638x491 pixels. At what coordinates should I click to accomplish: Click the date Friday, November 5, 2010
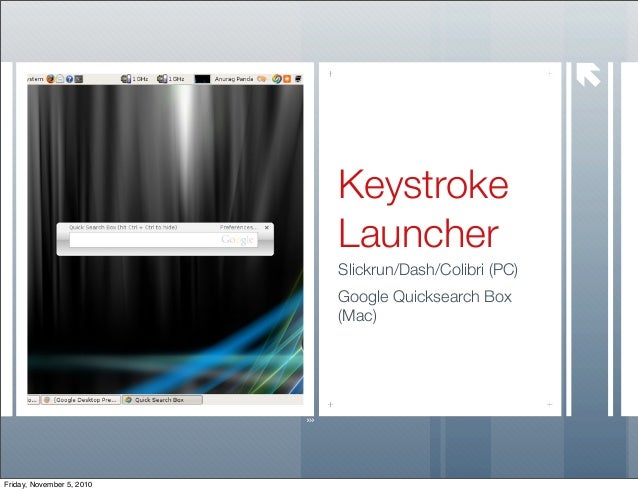[x=48, y=484]
